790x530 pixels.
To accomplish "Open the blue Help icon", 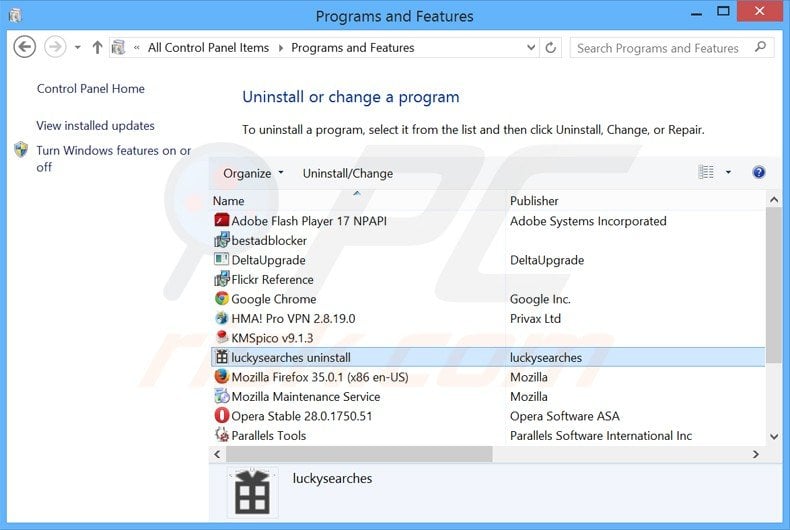I will click(759, 172).
